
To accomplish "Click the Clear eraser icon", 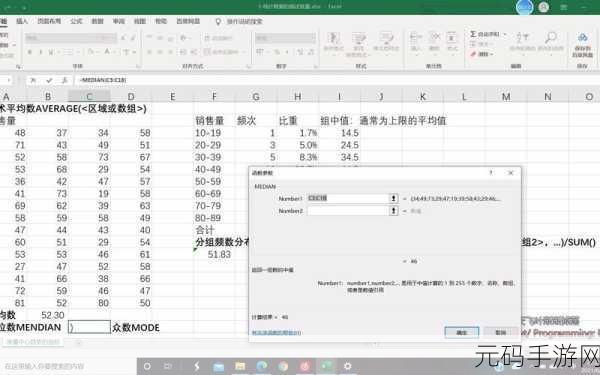I will pos(473,54).
